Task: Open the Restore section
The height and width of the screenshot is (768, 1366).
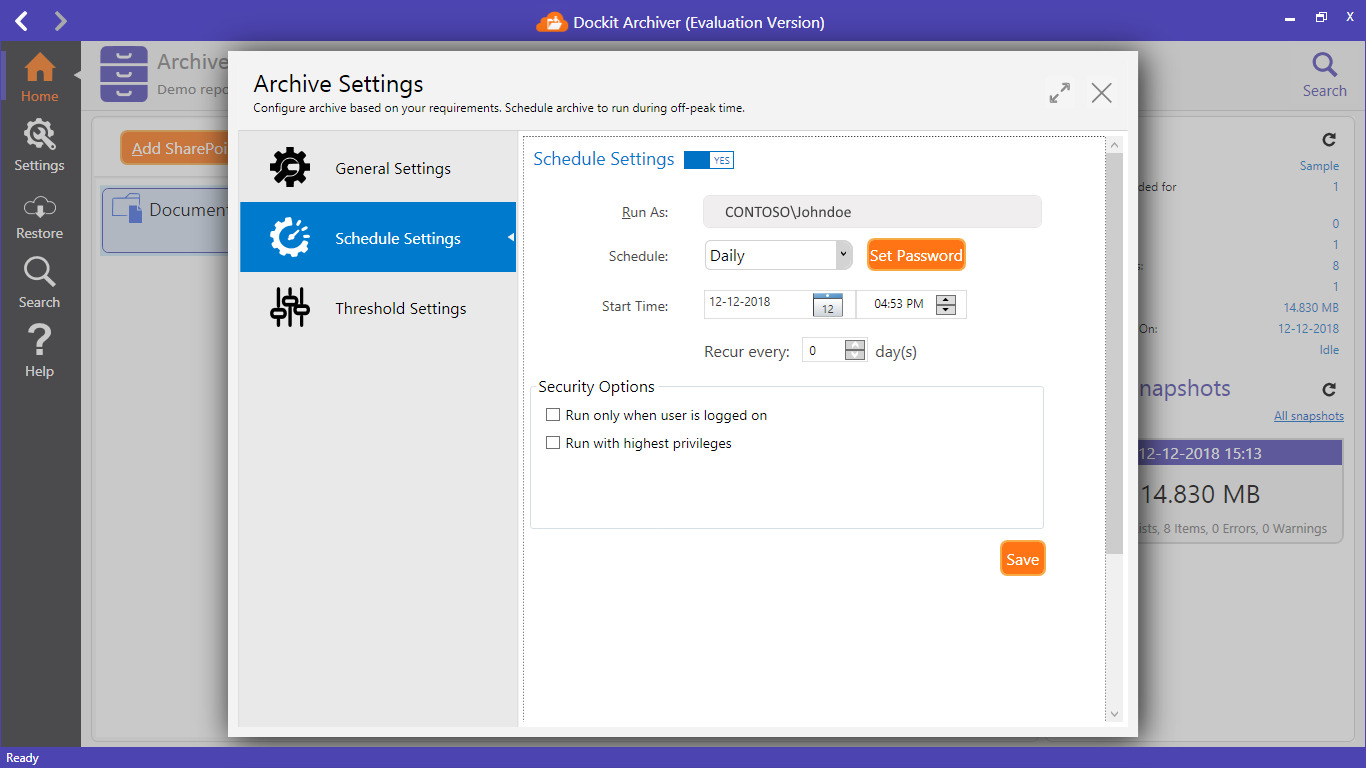Action: 39,217
